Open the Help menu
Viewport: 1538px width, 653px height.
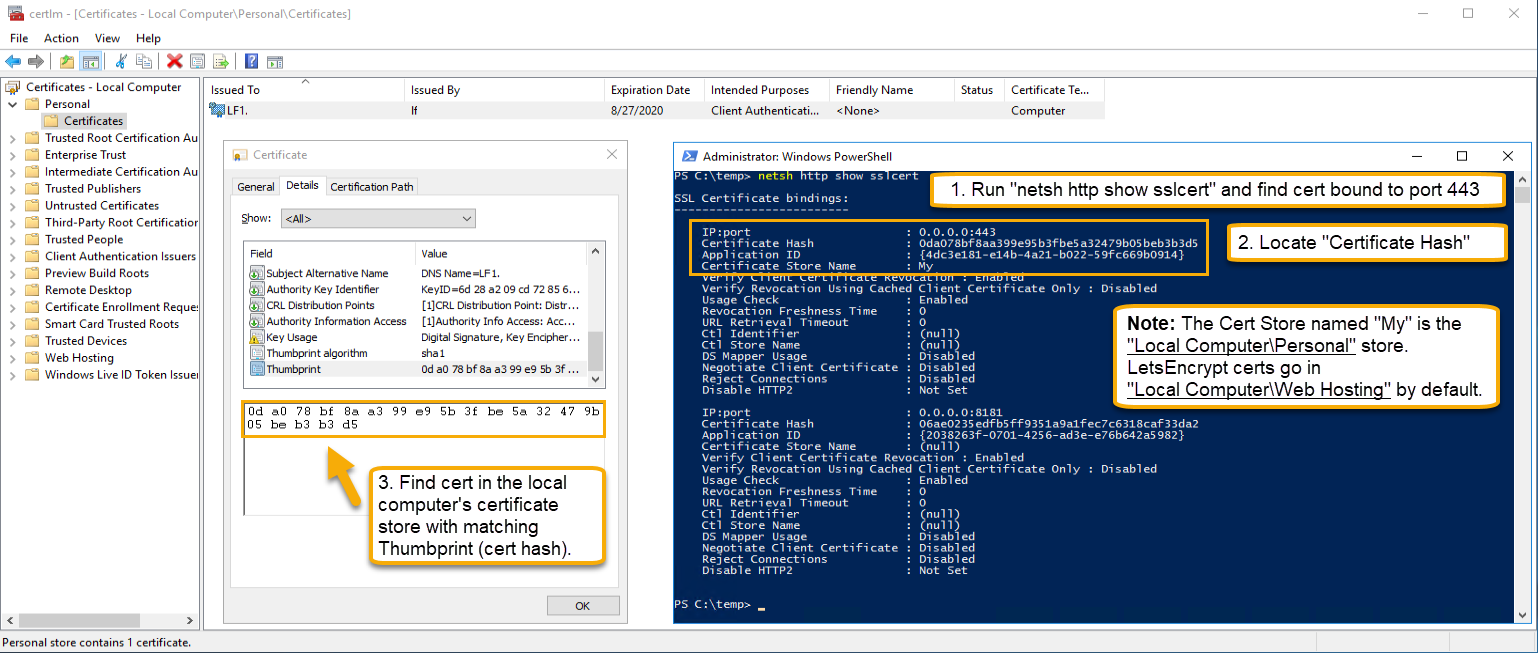coord(148,38)
